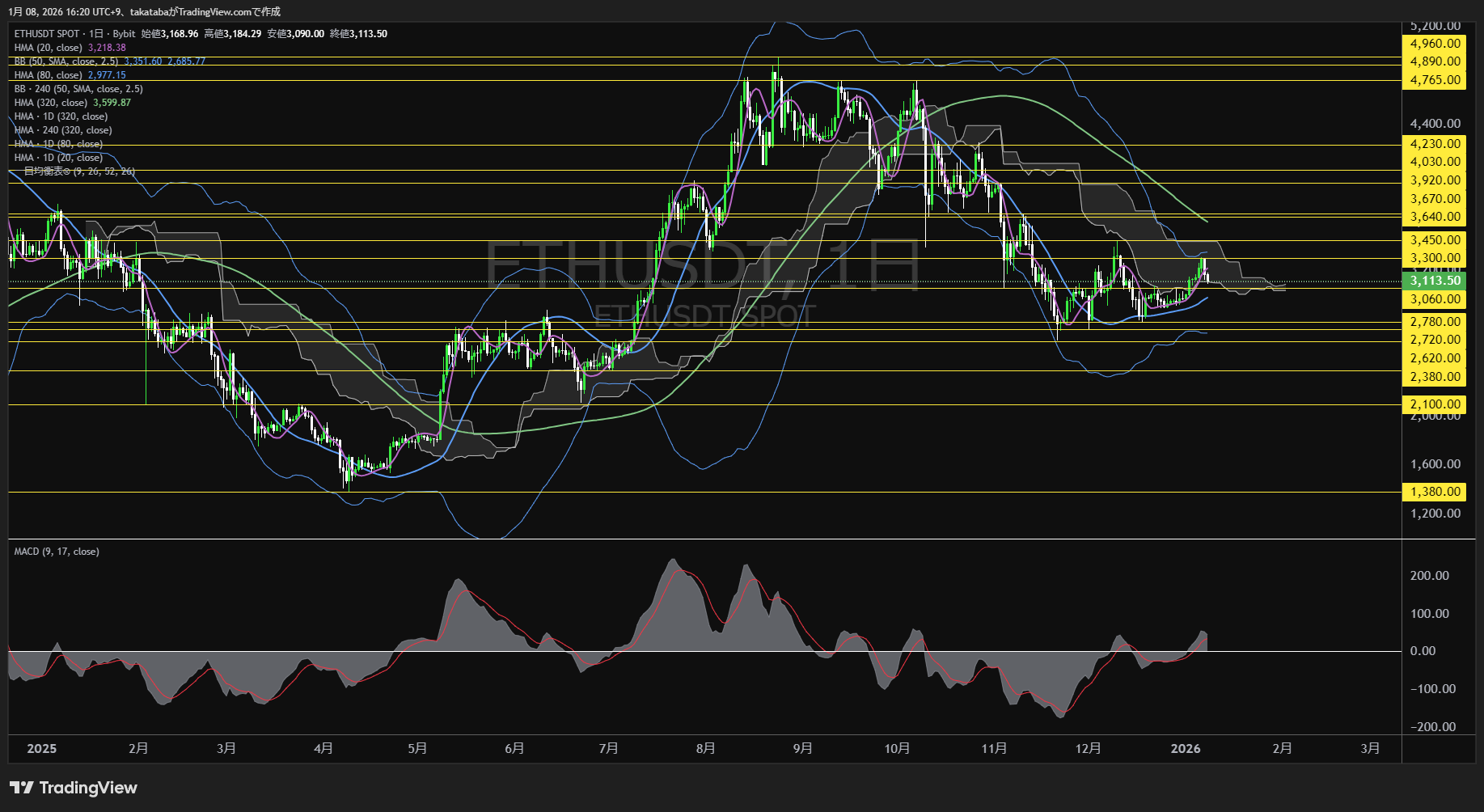This screenshot has height=812, width=1484.
Task: Click the HMA (20, close) indicator legend
Action: 49,48
